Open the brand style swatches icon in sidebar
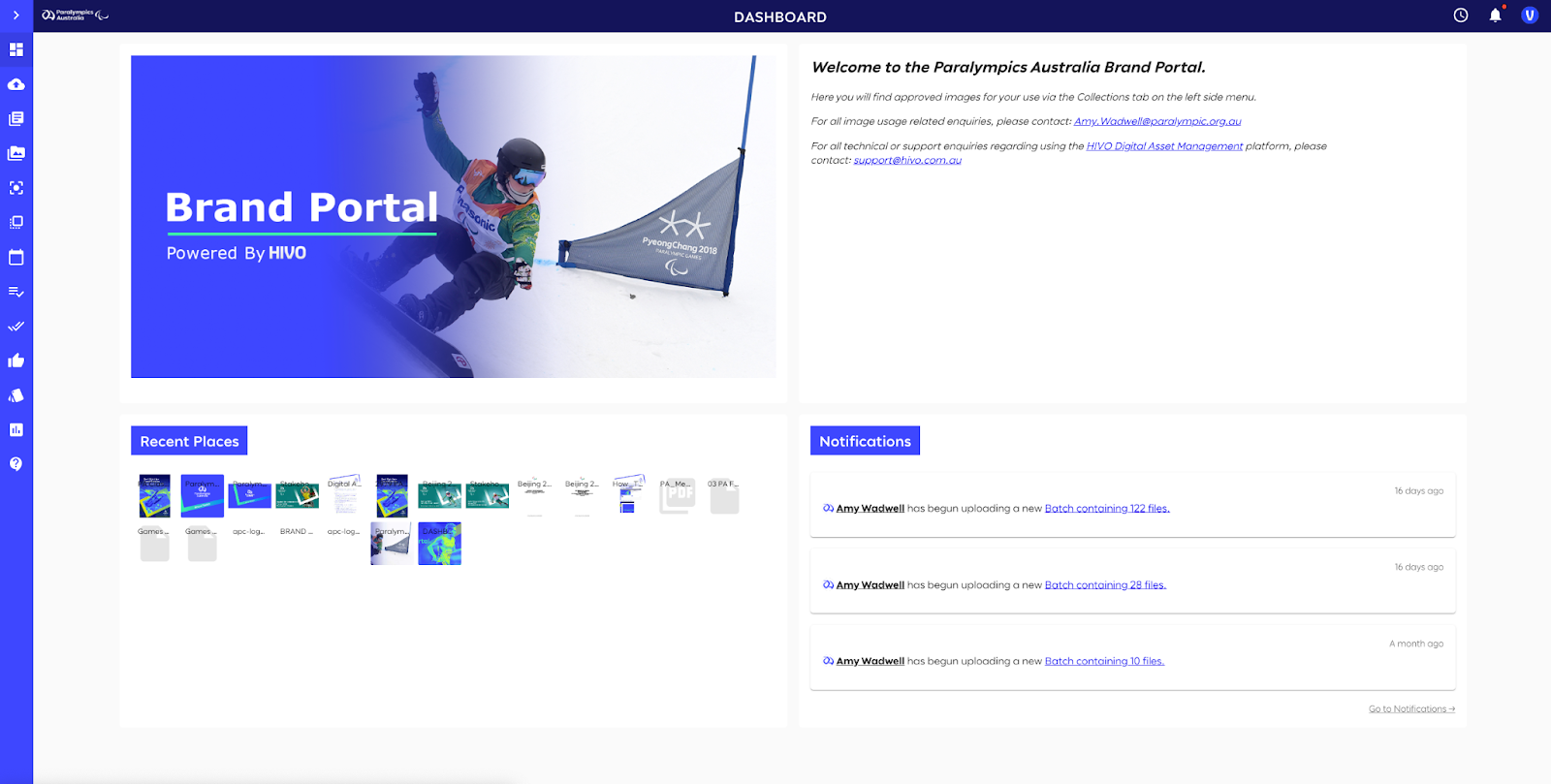This screenshot has width=1551, height=784. pos(16,395)
